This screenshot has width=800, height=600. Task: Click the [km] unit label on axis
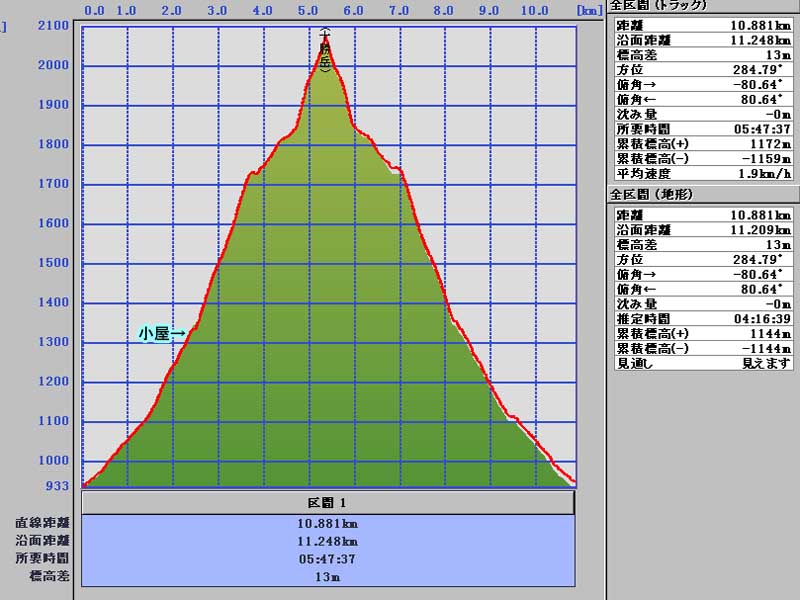coord(588,11)
